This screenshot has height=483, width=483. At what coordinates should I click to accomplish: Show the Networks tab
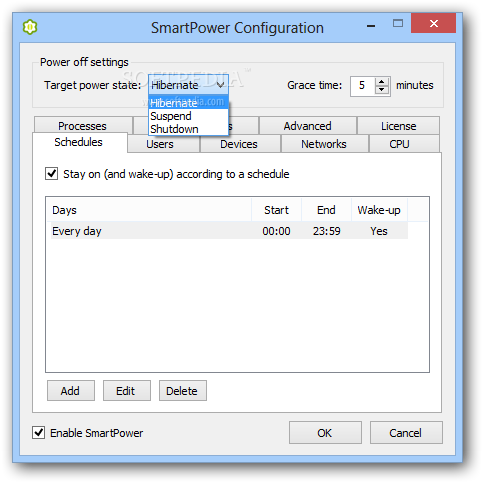324,144
